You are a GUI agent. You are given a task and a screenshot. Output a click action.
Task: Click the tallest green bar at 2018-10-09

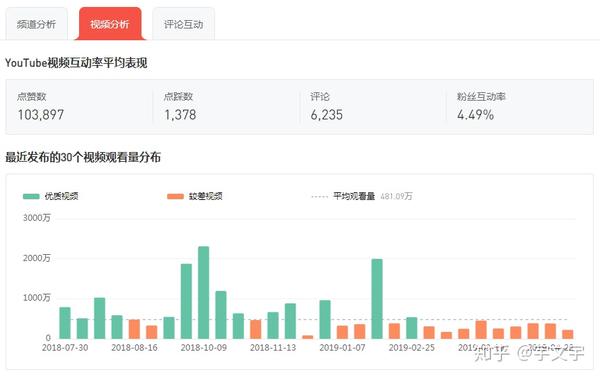click(204, 292)
